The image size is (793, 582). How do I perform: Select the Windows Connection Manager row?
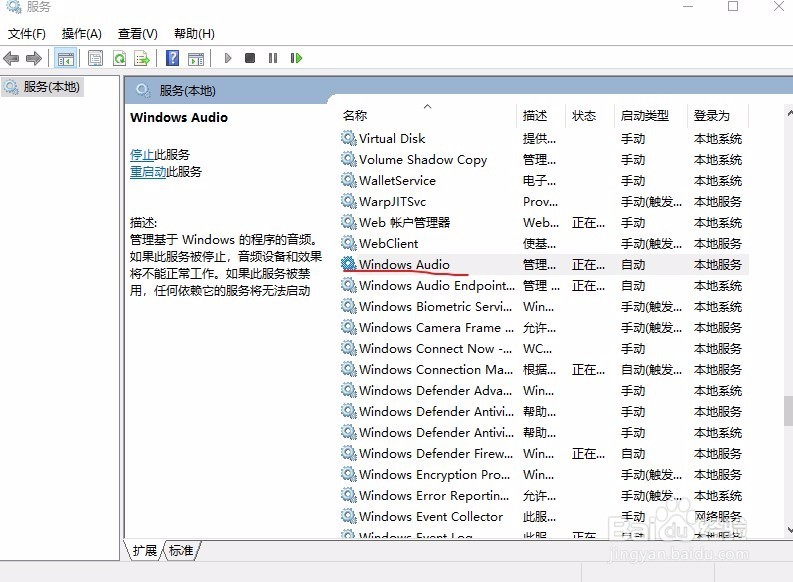click(x=544, y=370)
